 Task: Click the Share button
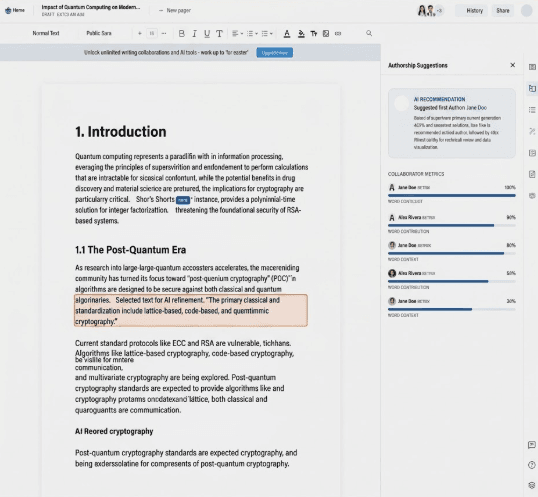[503, 11]
